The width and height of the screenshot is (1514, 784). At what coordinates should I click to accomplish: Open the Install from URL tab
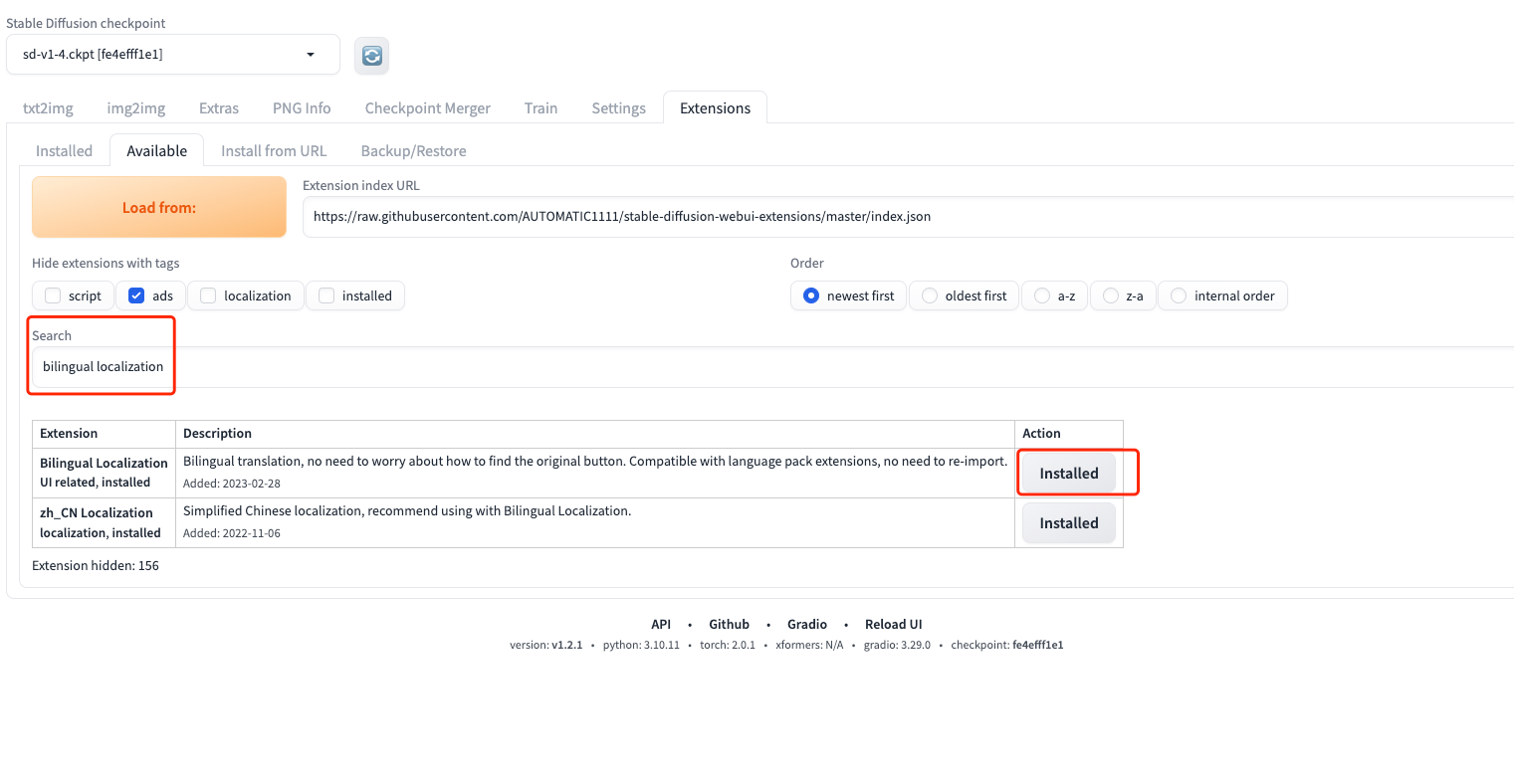point(273,150)
